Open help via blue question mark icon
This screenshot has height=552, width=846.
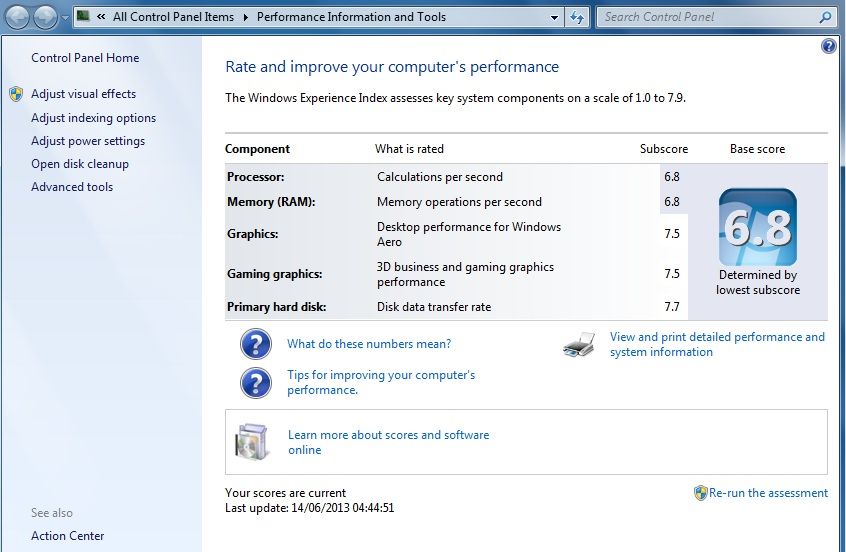829,46
